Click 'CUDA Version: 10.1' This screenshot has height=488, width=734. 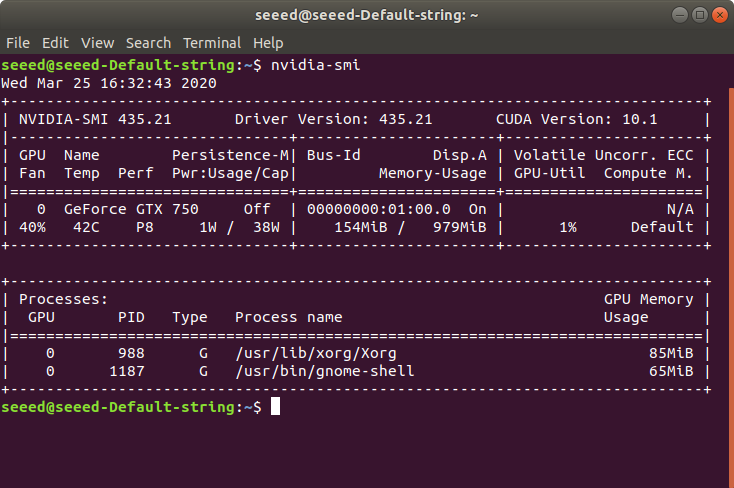[576, 119]
